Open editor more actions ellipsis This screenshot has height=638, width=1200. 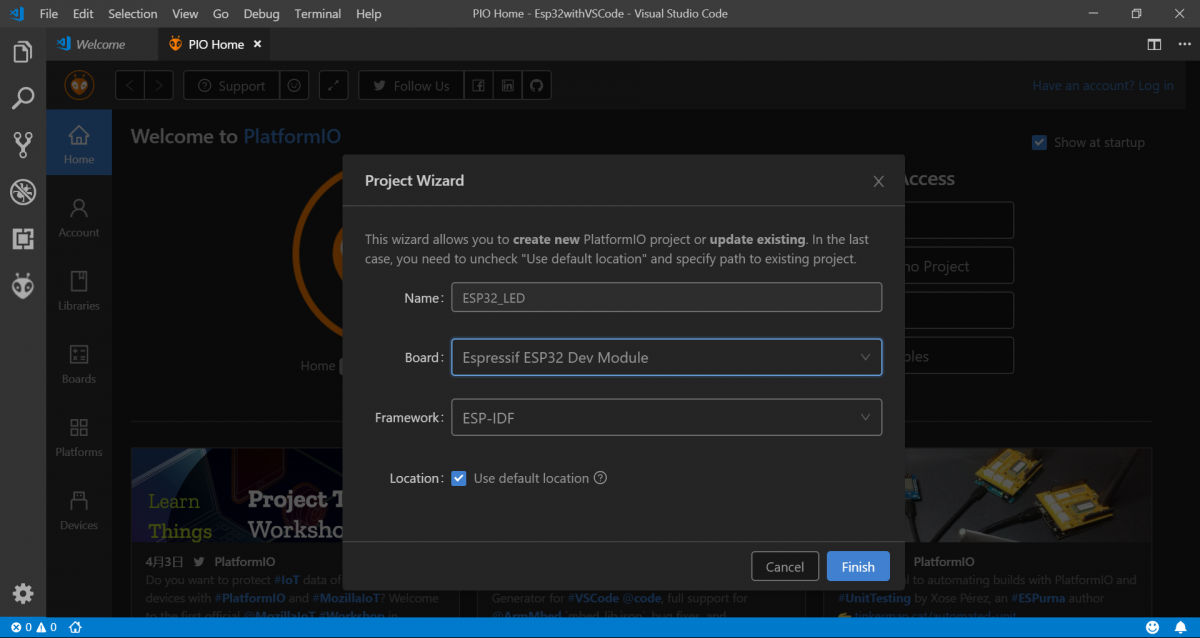point(1182,44)
